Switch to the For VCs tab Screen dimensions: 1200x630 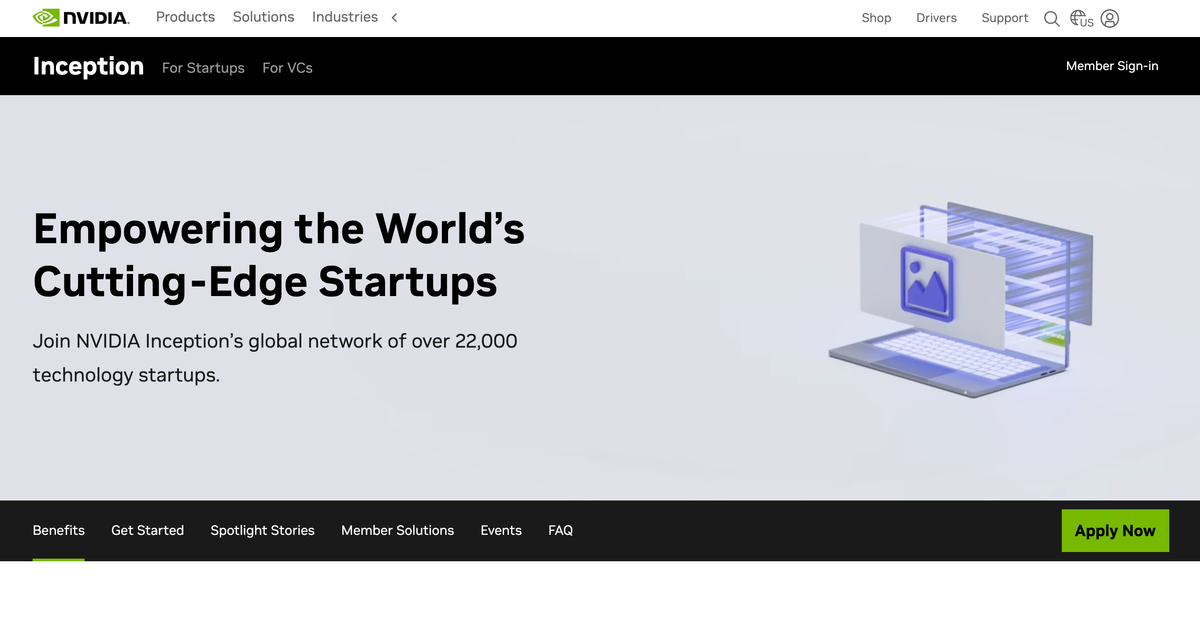pyautogui.click(x=287, y=67)
